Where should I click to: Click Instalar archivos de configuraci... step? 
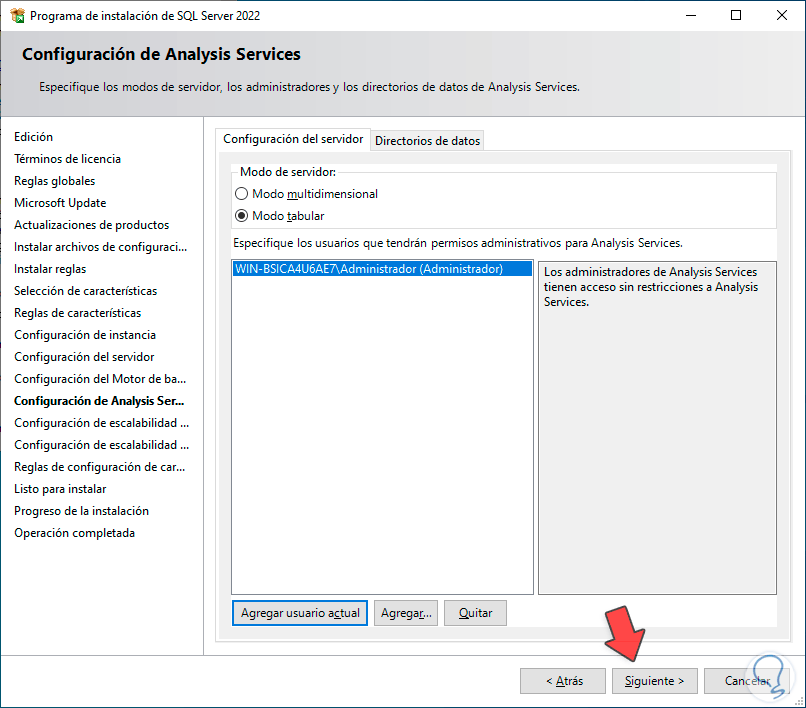coord(100,247)
